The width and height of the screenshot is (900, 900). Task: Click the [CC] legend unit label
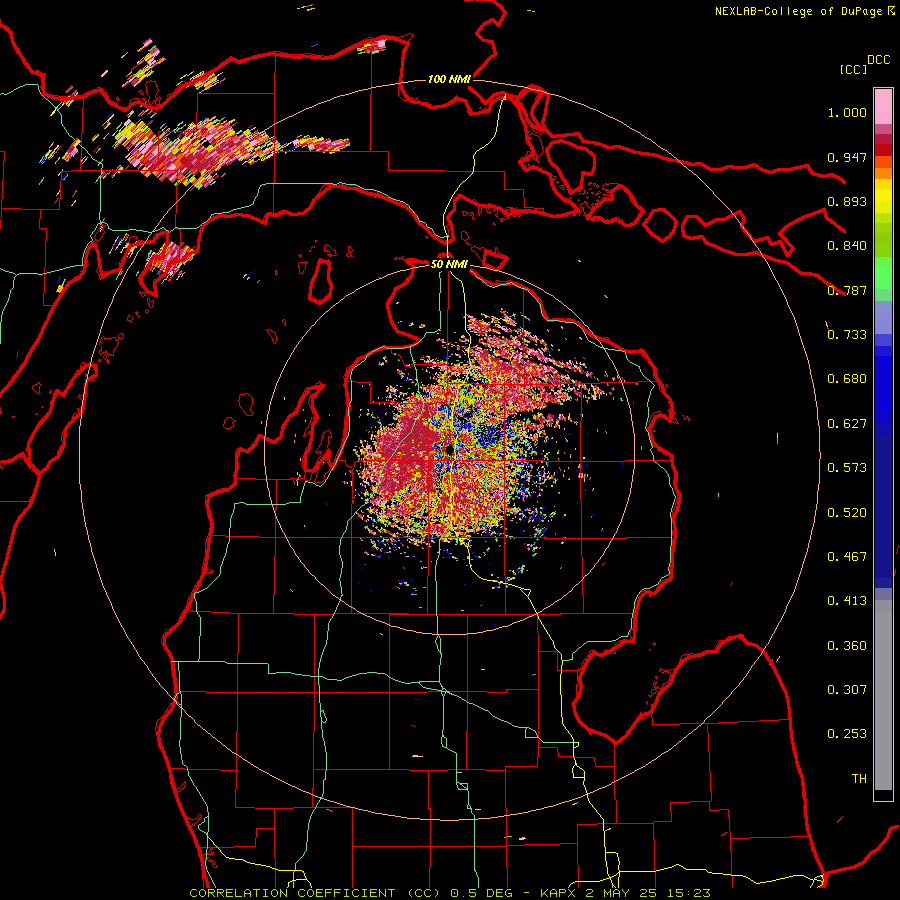(x=853, y=69)
